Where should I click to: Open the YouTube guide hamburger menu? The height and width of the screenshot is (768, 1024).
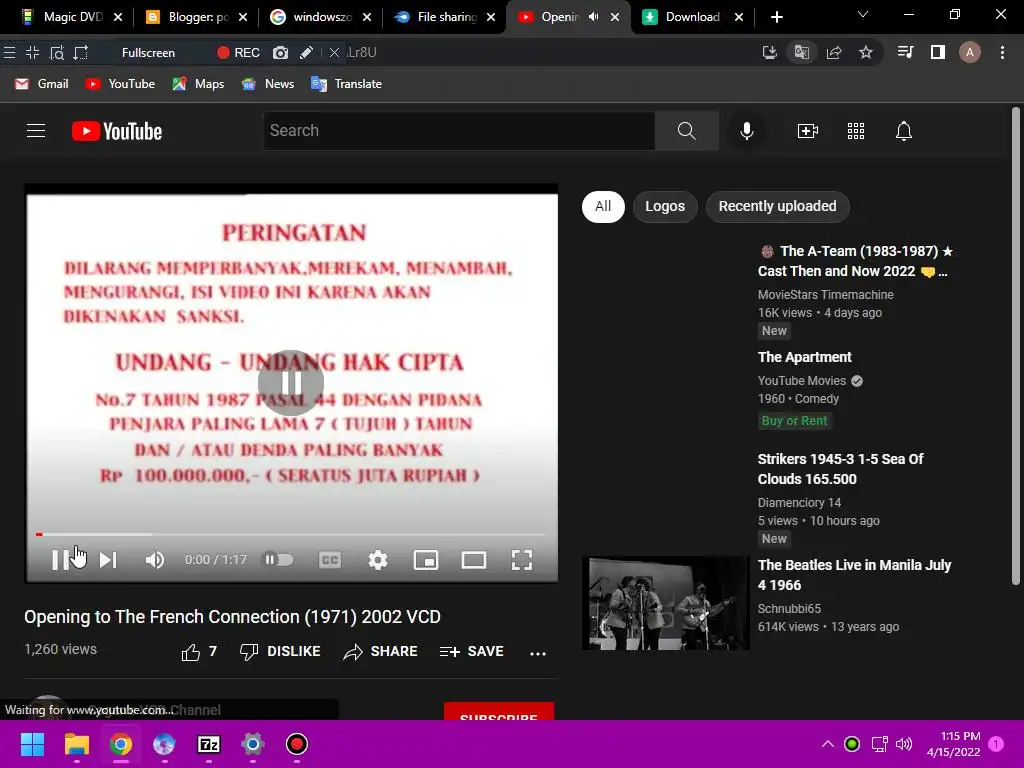click(36, 131)
